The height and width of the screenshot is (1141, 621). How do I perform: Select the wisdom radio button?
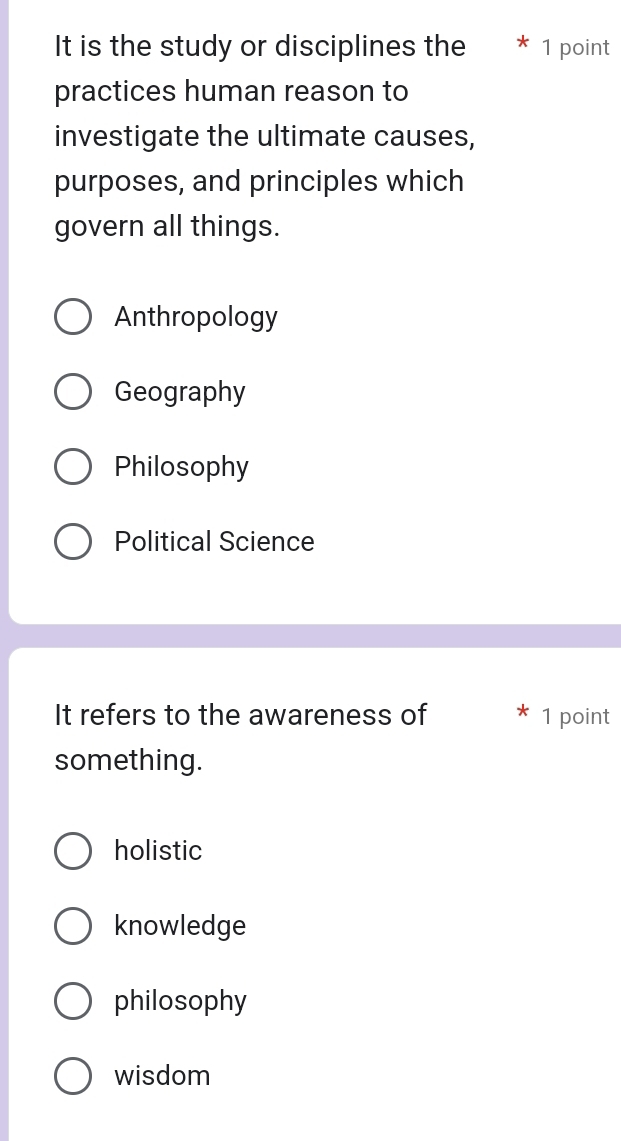(73, 1076)
